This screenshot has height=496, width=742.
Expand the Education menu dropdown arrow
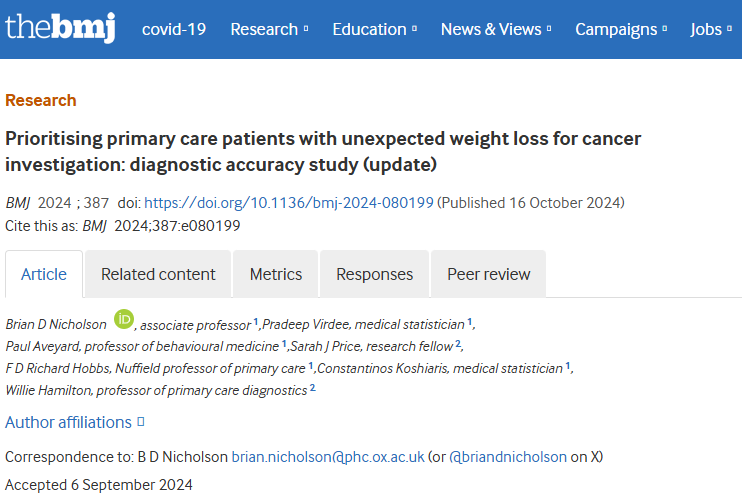pos(415,29)
